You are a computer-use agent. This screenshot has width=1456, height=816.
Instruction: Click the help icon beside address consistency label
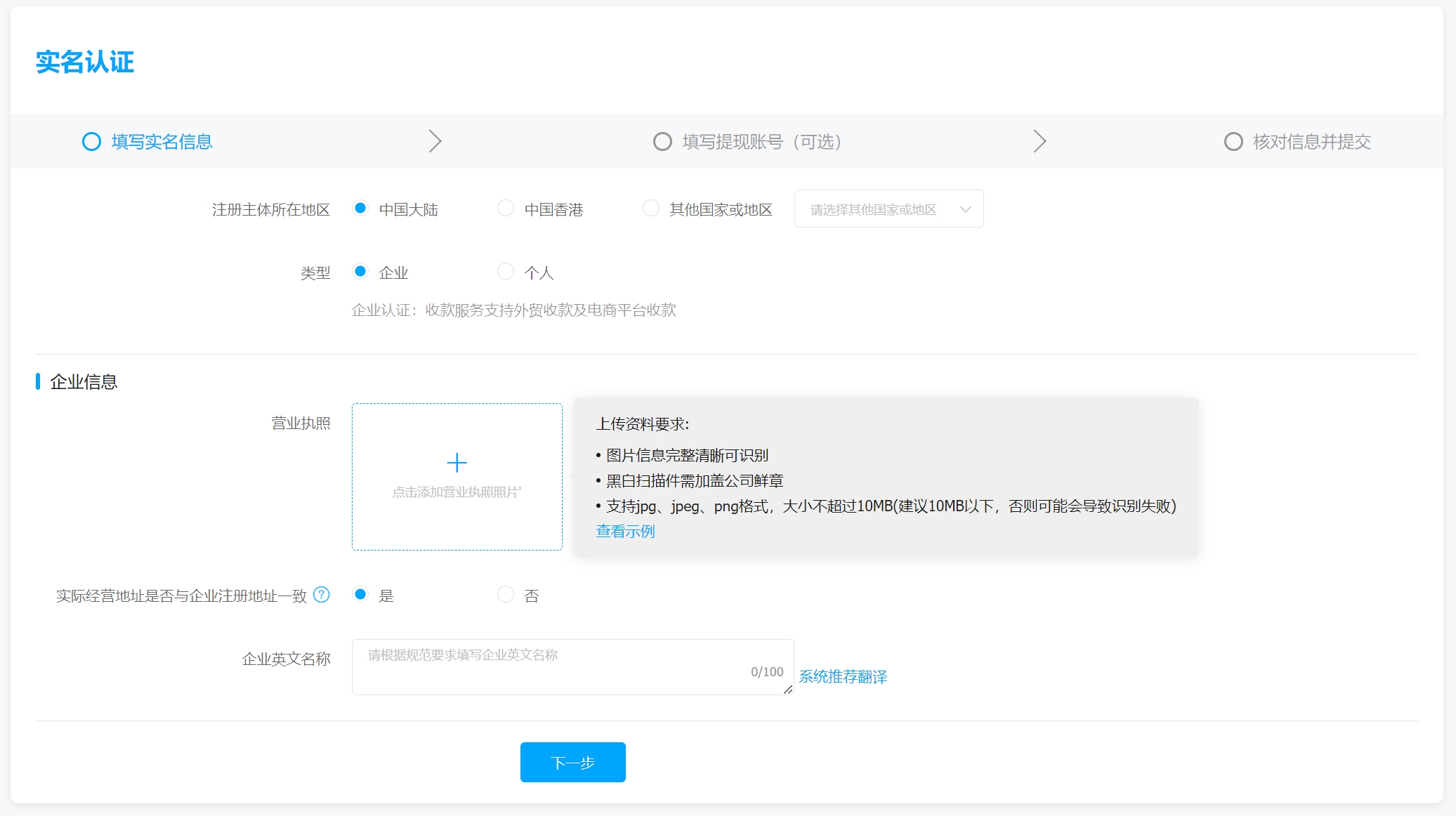[321, 595]
